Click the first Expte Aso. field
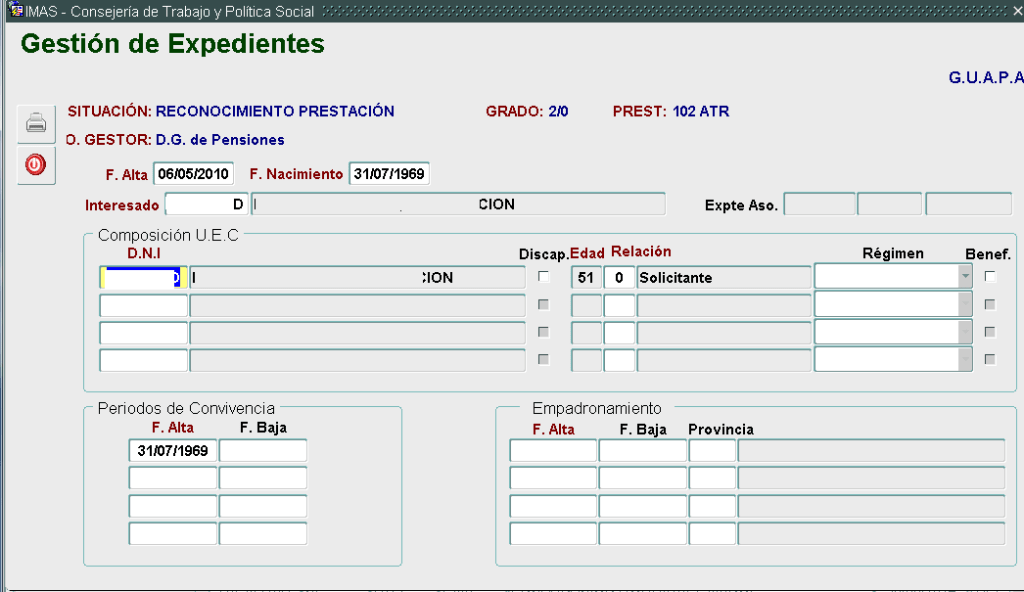The height and width of the screenshot is (592, 1024). tap(819, 204)
